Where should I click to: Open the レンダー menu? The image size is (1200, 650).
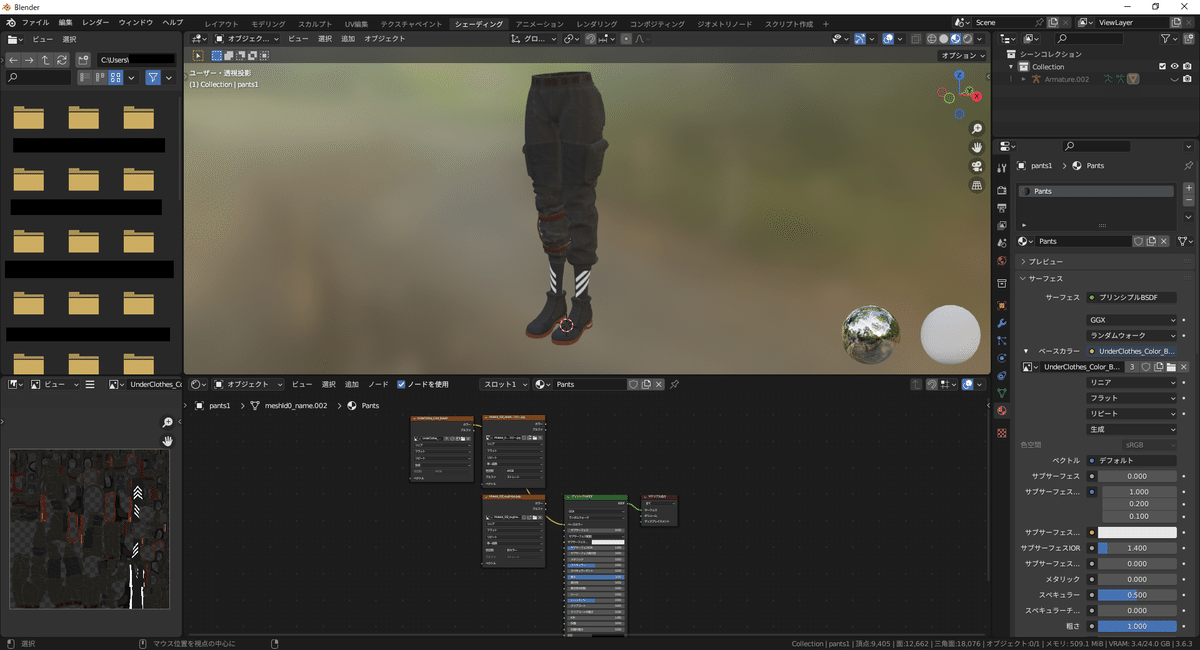coord(96,22)
